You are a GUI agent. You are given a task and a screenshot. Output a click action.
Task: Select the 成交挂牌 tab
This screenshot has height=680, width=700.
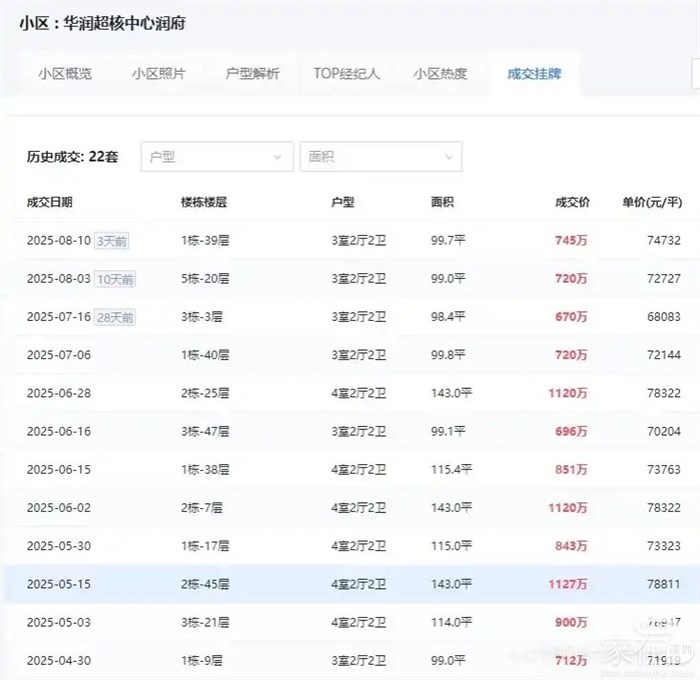[x=534, y=74]
